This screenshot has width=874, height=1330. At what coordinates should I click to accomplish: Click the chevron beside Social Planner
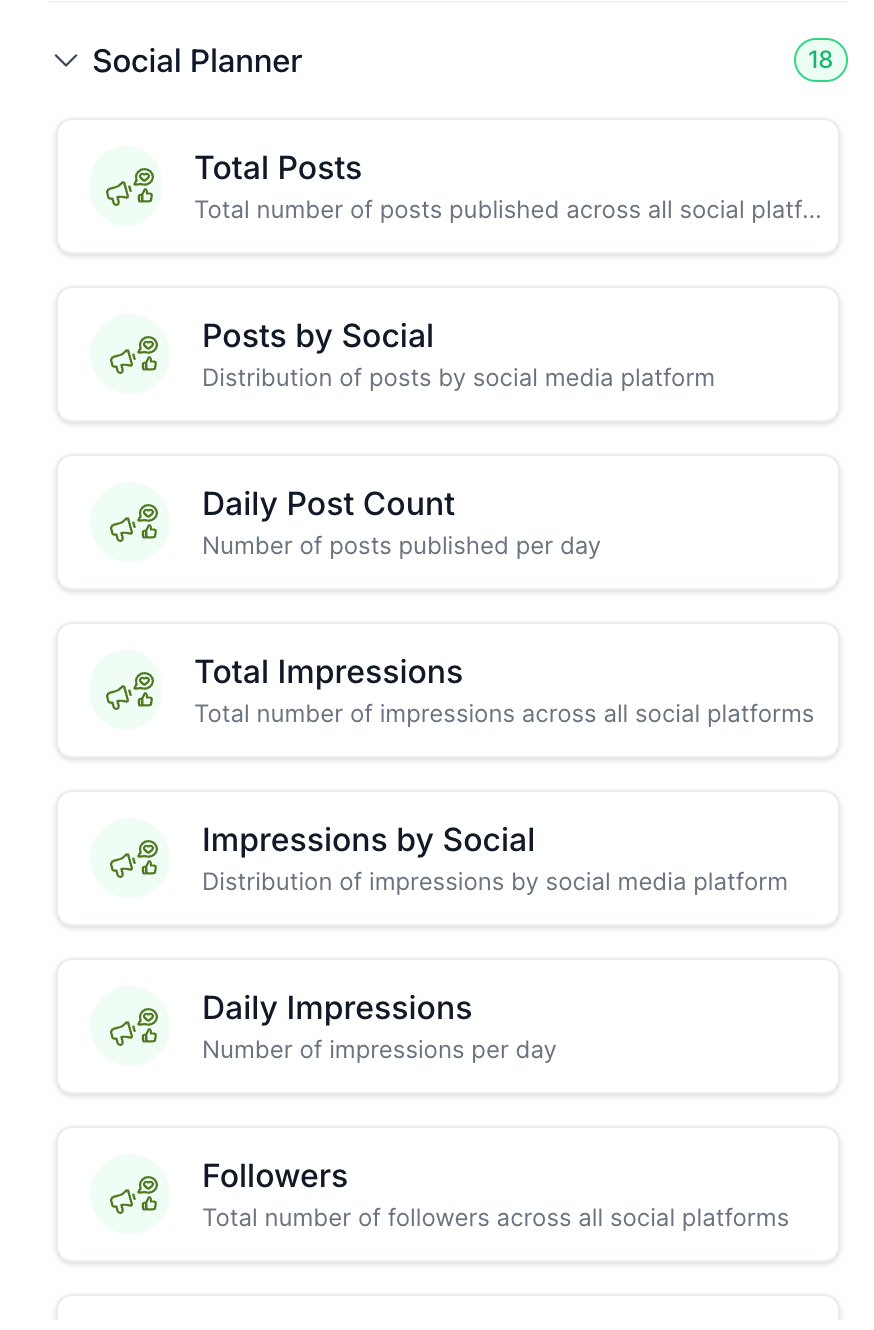click(66, 60)
